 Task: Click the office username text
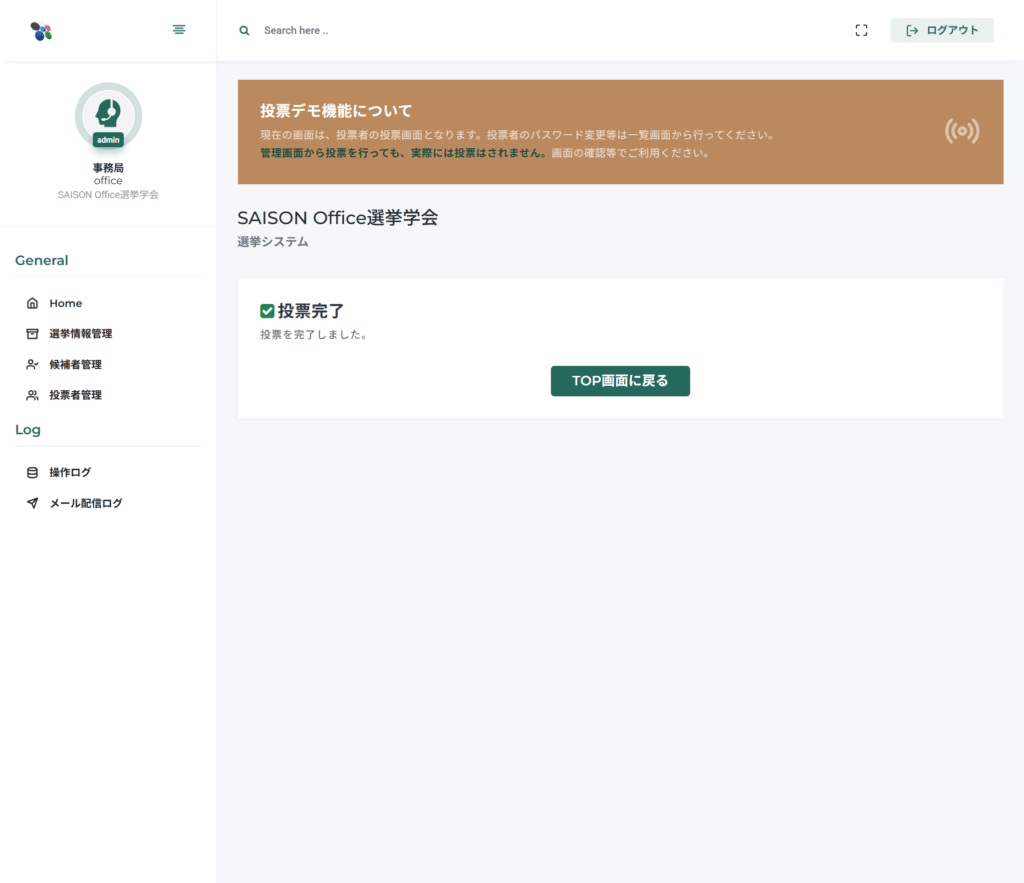(108, 181)
